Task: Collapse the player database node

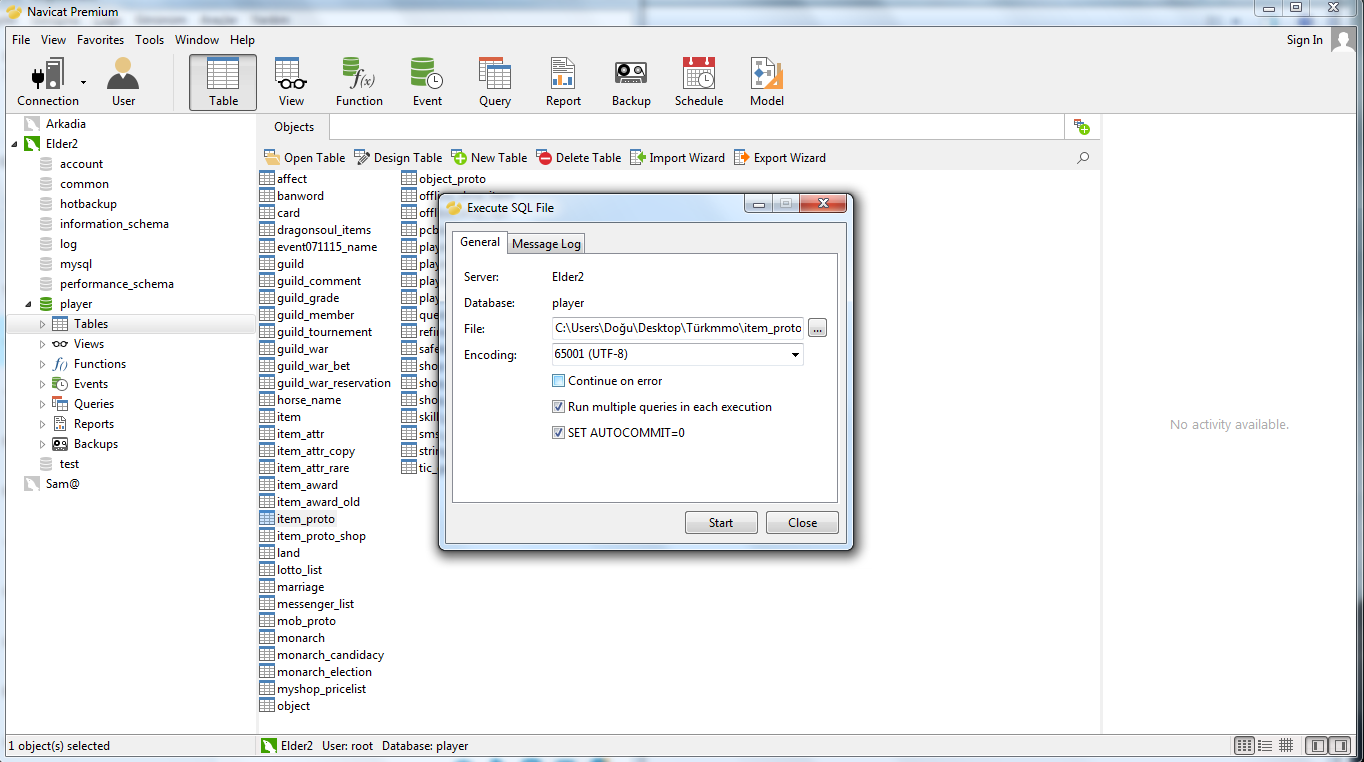Action: pyautogui.click(x=28, y=304)
